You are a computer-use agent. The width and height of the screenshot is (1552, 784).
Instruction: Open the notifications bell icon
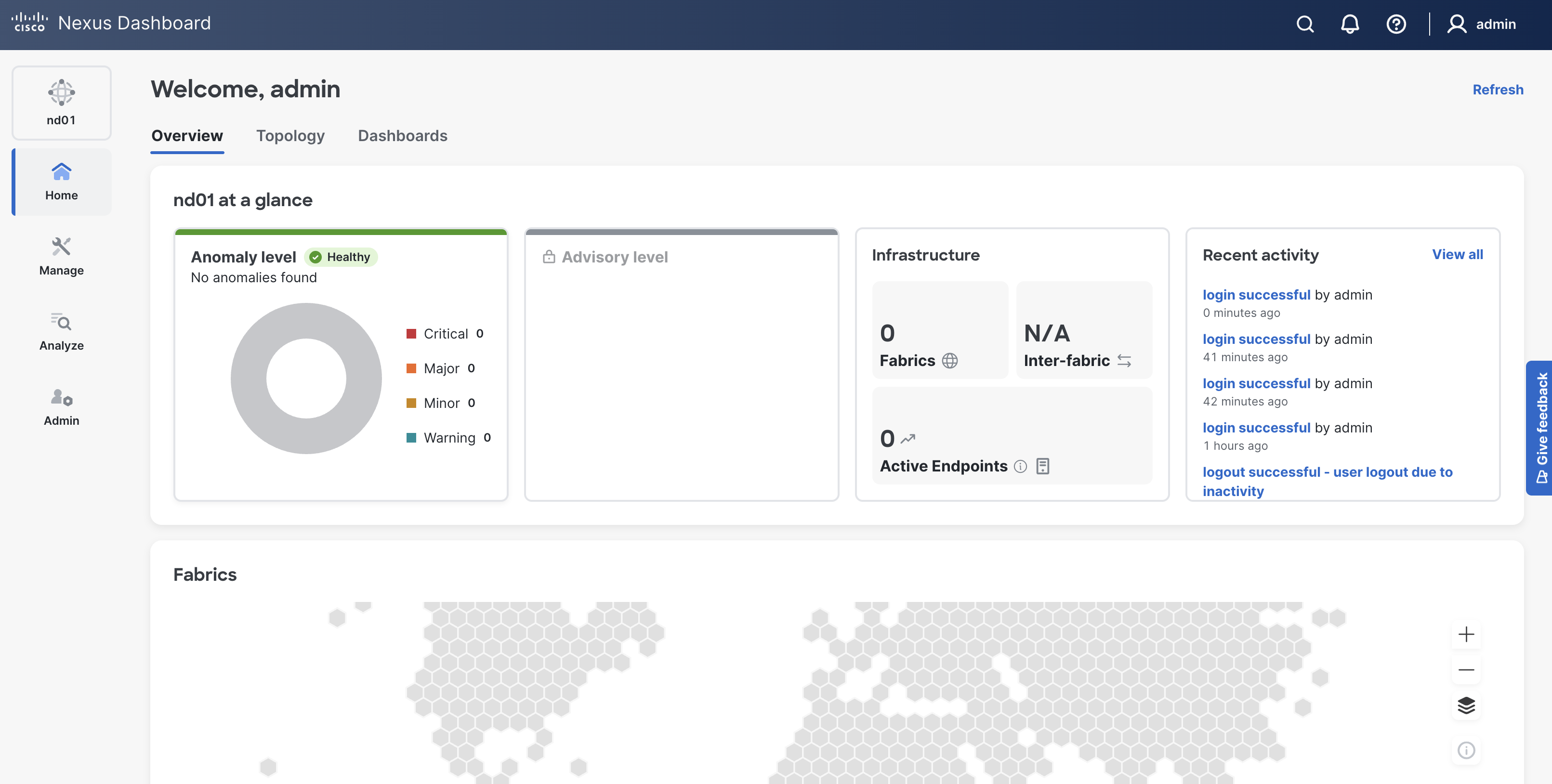tap(1350, 24)
